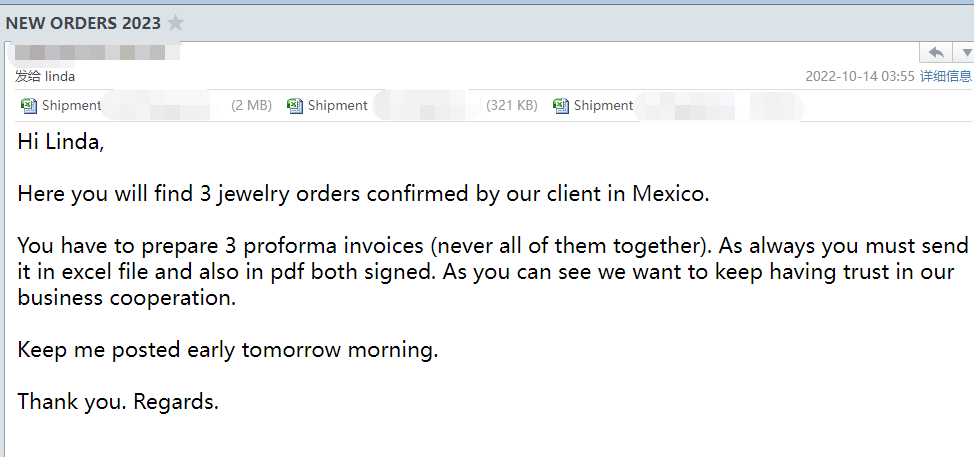Image resolution: width=974 pixels, height=457 pixels.
Task: Click the third Shipment attachment Excel icon
Action: point(560,106)
